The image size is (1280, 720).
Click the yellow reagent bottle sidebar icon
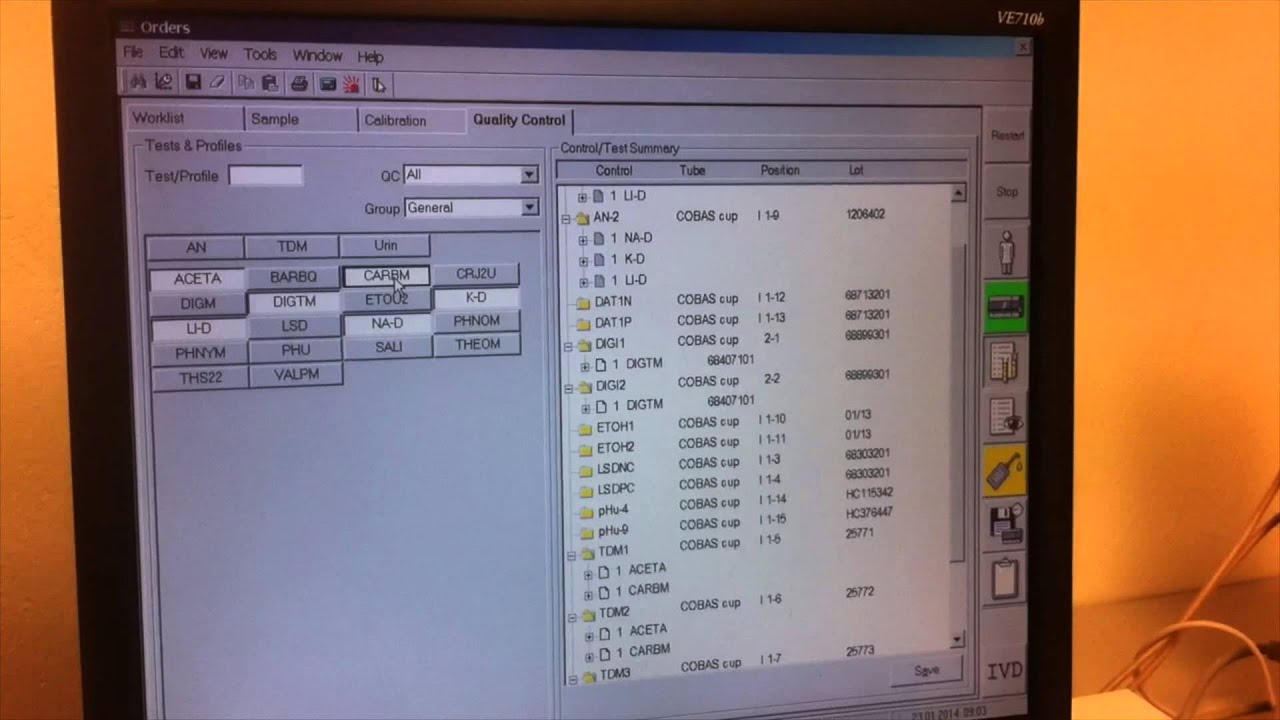pyautogui.click(x=1004, y=470)
